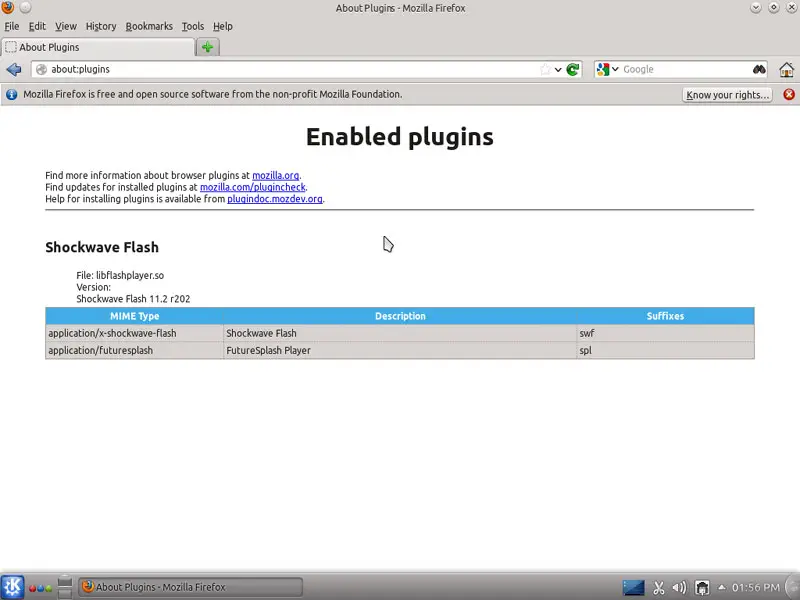
Task: Click the Know your rights button
Action: [x=727, y=95]
